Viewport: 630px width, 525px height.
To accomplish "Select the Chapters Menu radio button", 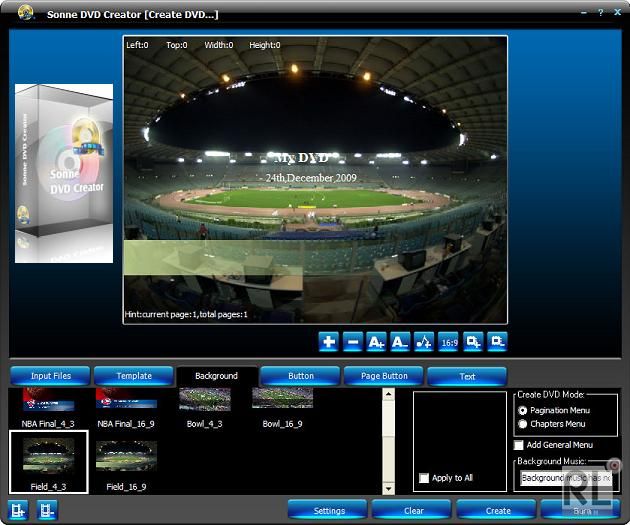I will coord(522,424).
